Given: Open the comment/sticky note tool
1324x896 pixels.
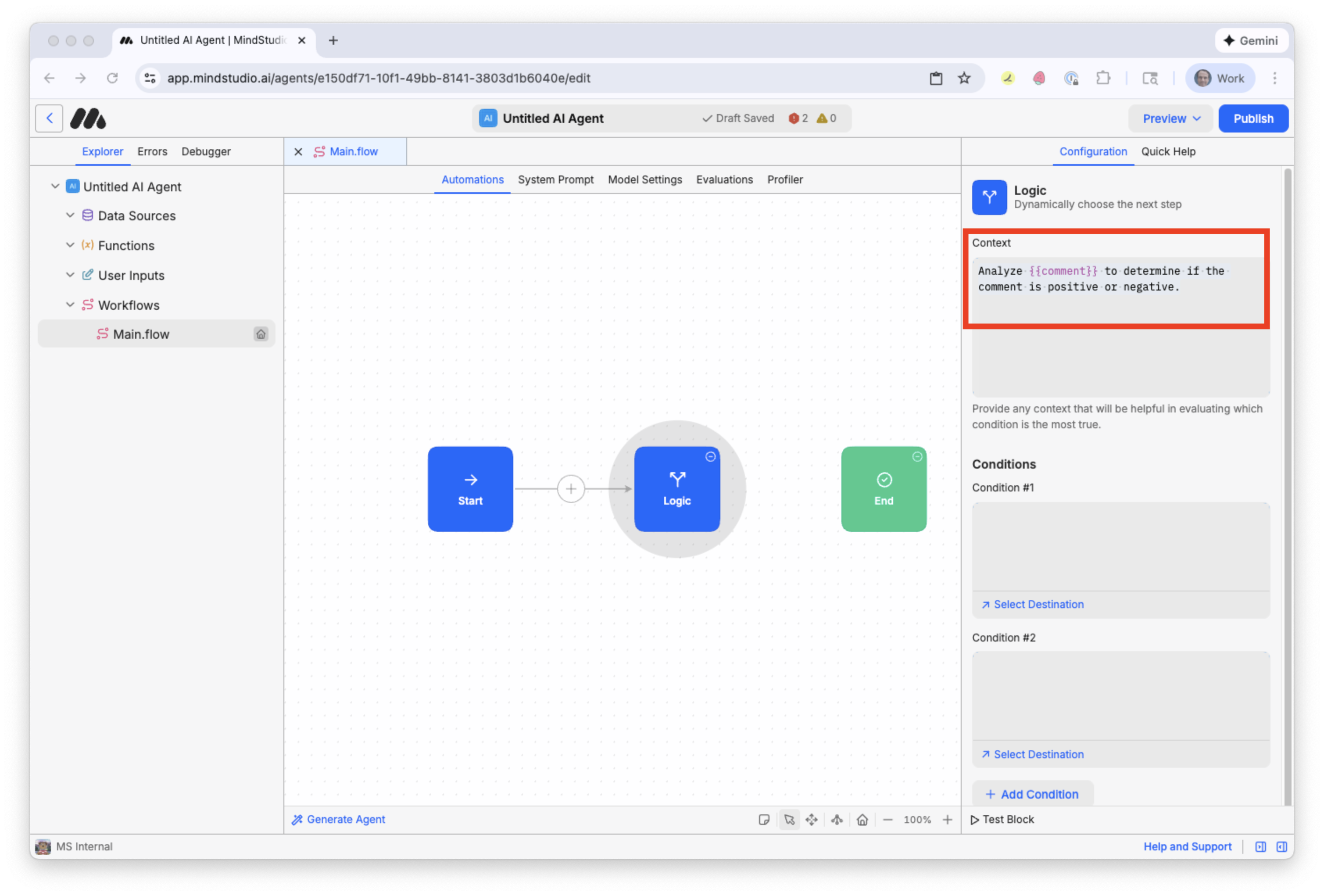Looking at the screenshot, I should pos(764,820).
